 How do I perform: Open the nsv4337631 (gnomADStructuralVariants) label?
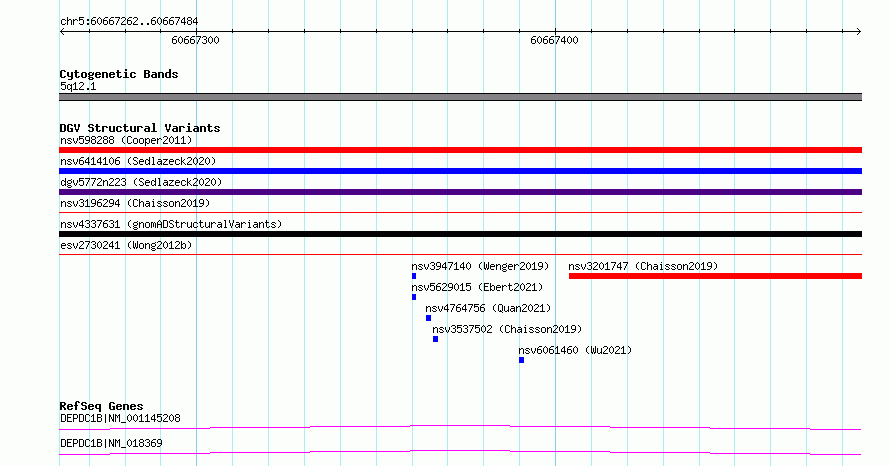coord(171,224)
